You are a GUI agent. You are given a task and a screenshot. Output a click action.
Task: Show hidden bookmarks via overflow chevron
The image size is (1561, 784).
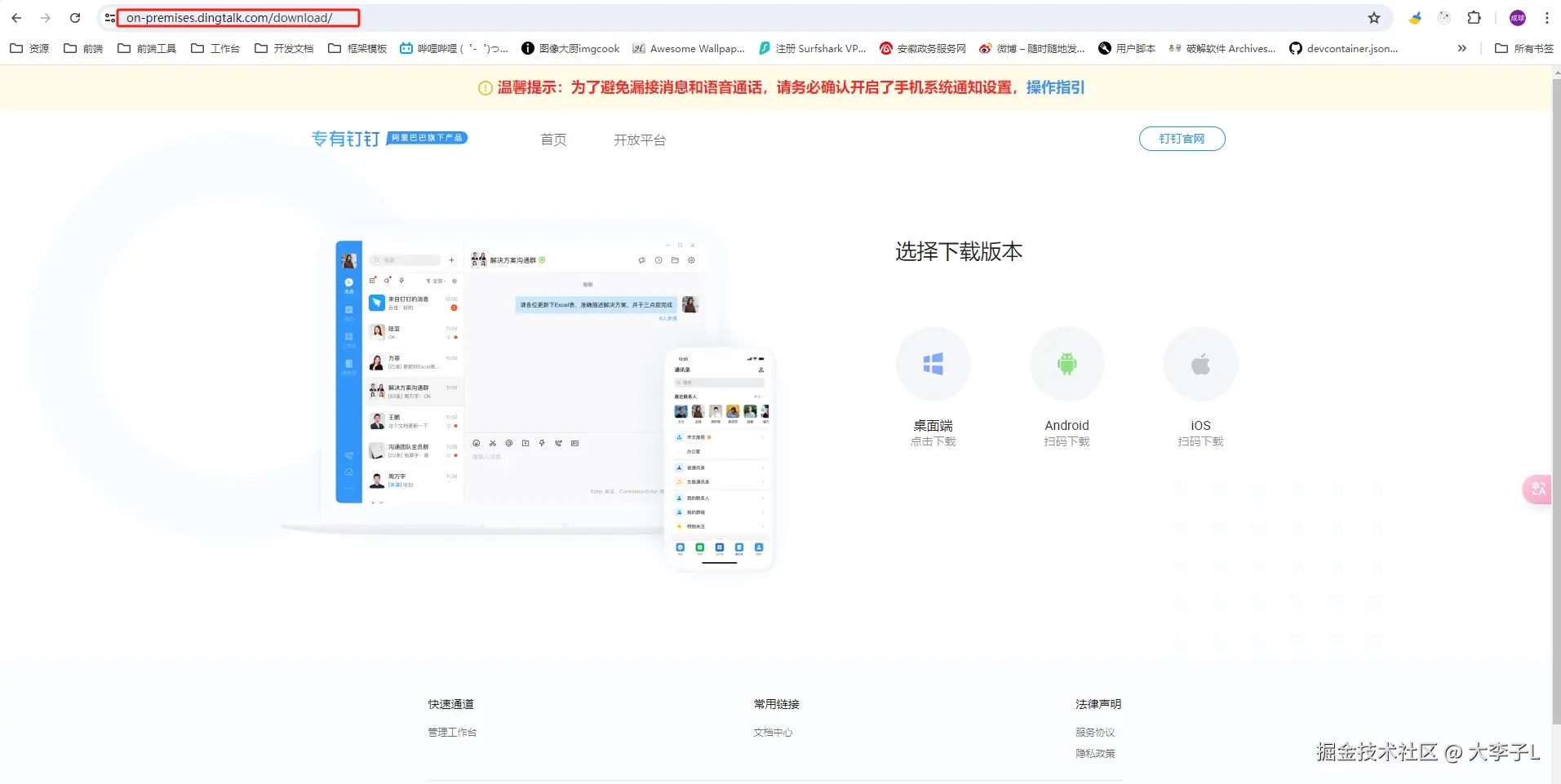[x=1463, y=48]
